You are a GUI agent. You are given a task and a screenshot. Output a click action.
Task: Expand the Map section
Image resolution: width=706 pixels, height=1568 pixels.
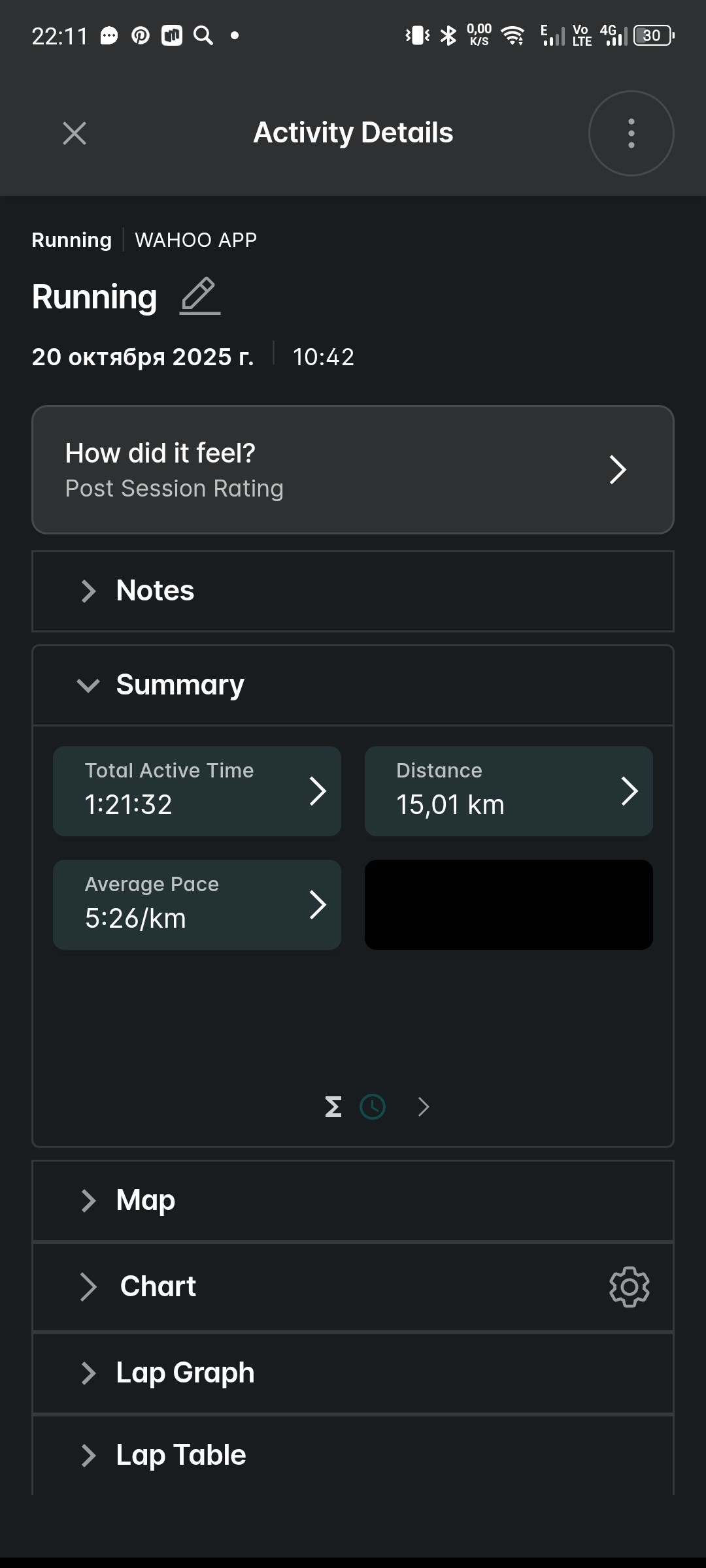click(353, 1201)
